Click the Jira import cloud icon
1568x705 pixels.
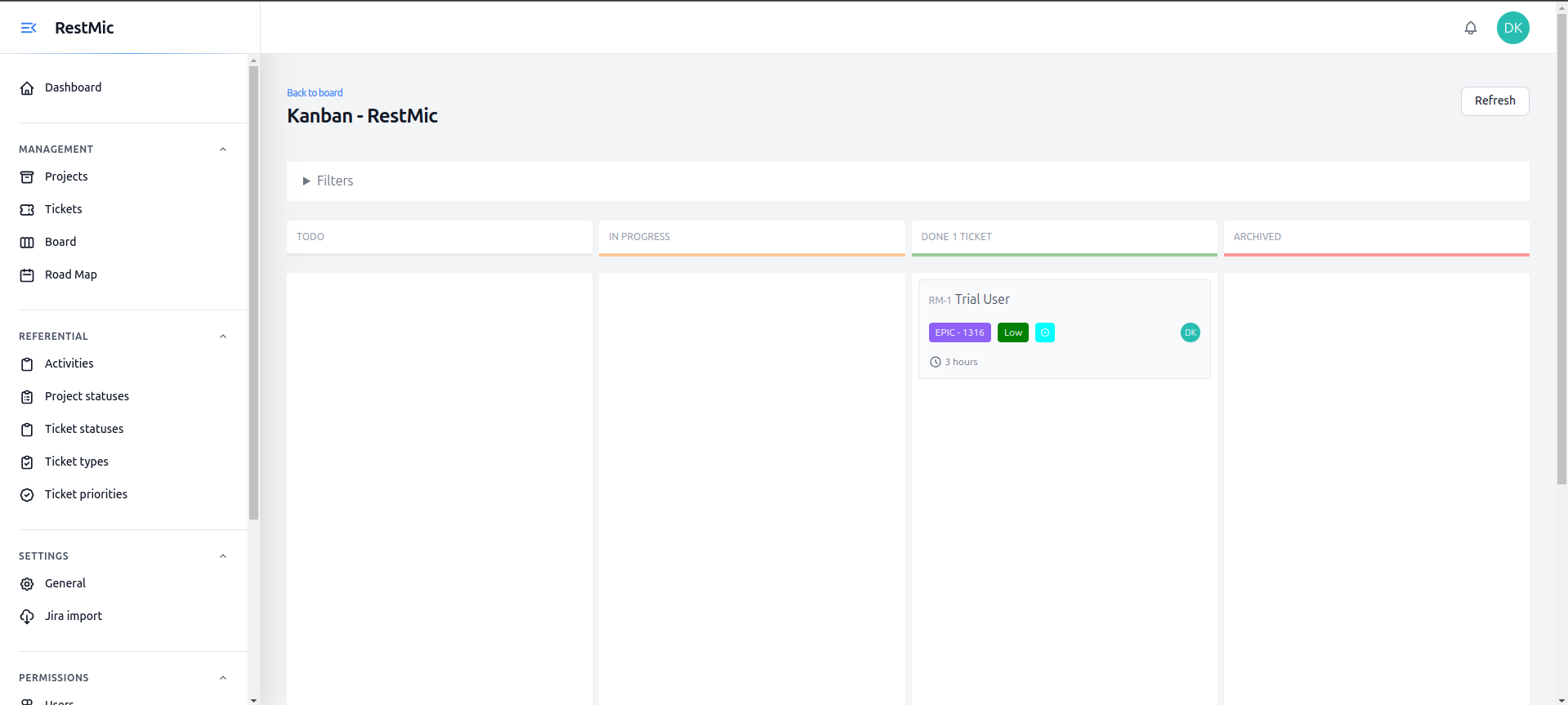[x=27, y=617]
